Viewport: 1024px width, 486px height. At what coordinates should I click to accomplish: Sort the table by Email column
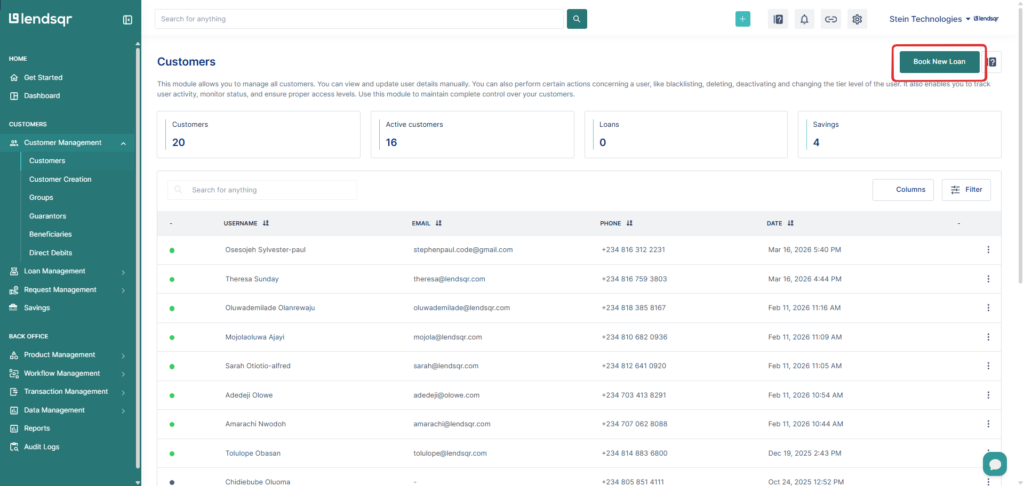click(438, 223)
